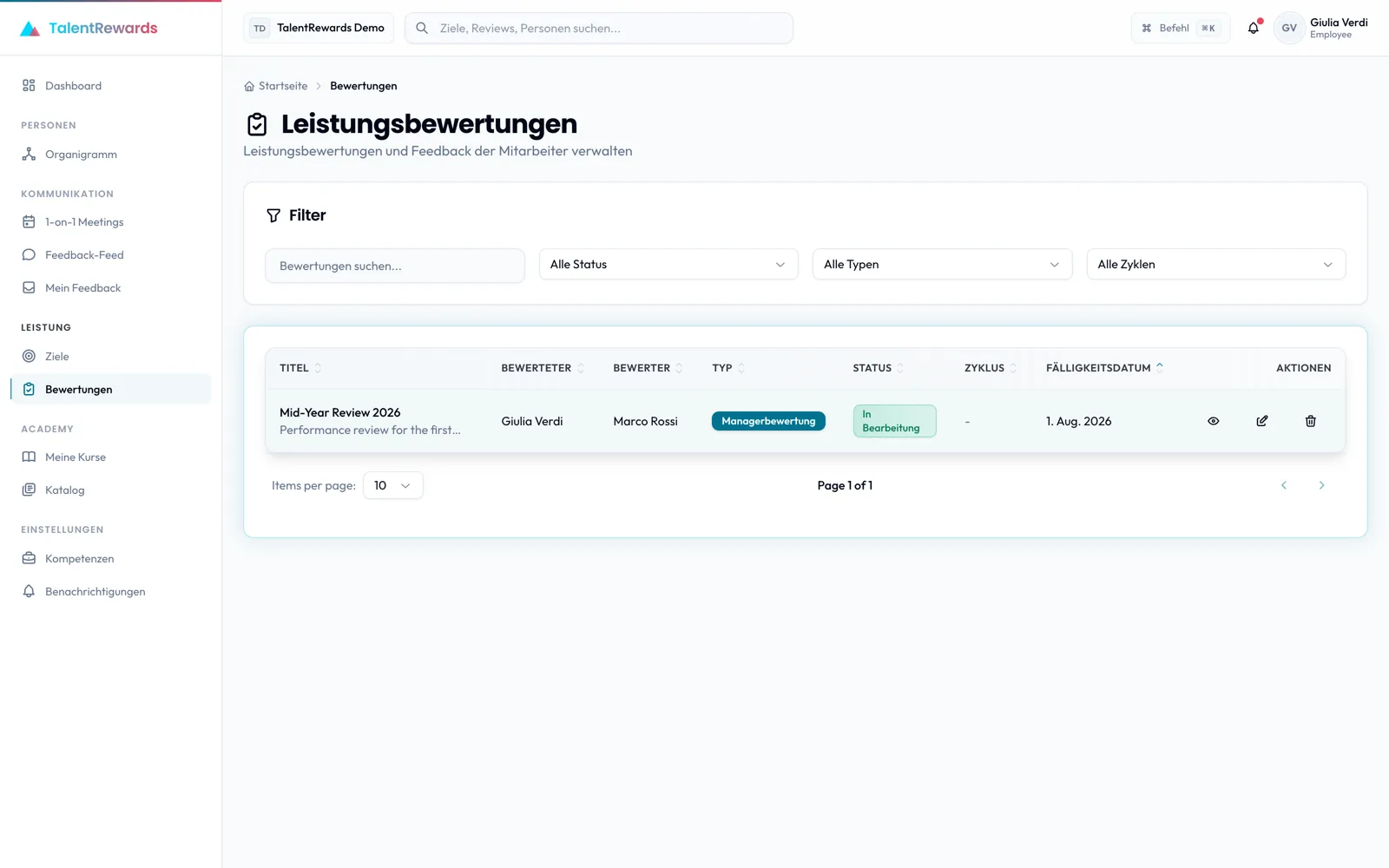Image resolution: width=1389 pixels, height=868 pixels.
Task: Click the bell icon beside Benachrichtigungen
Action: point(29,592)
